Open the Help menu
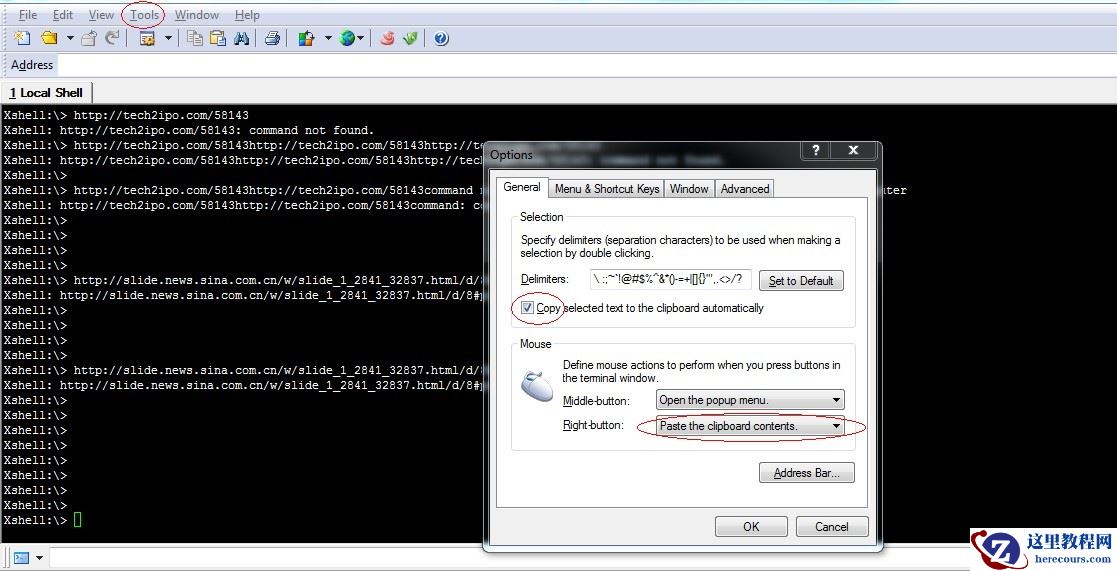The height and width of the screenshot is (571, 1117). 247,15
